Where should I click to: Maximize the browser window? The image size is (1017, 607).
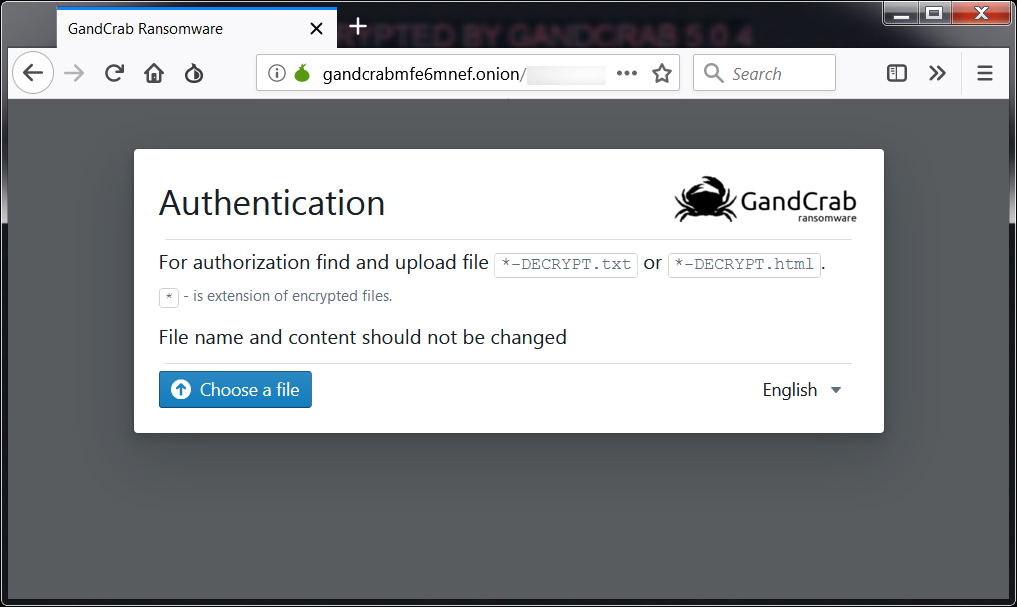click(934, 13)
